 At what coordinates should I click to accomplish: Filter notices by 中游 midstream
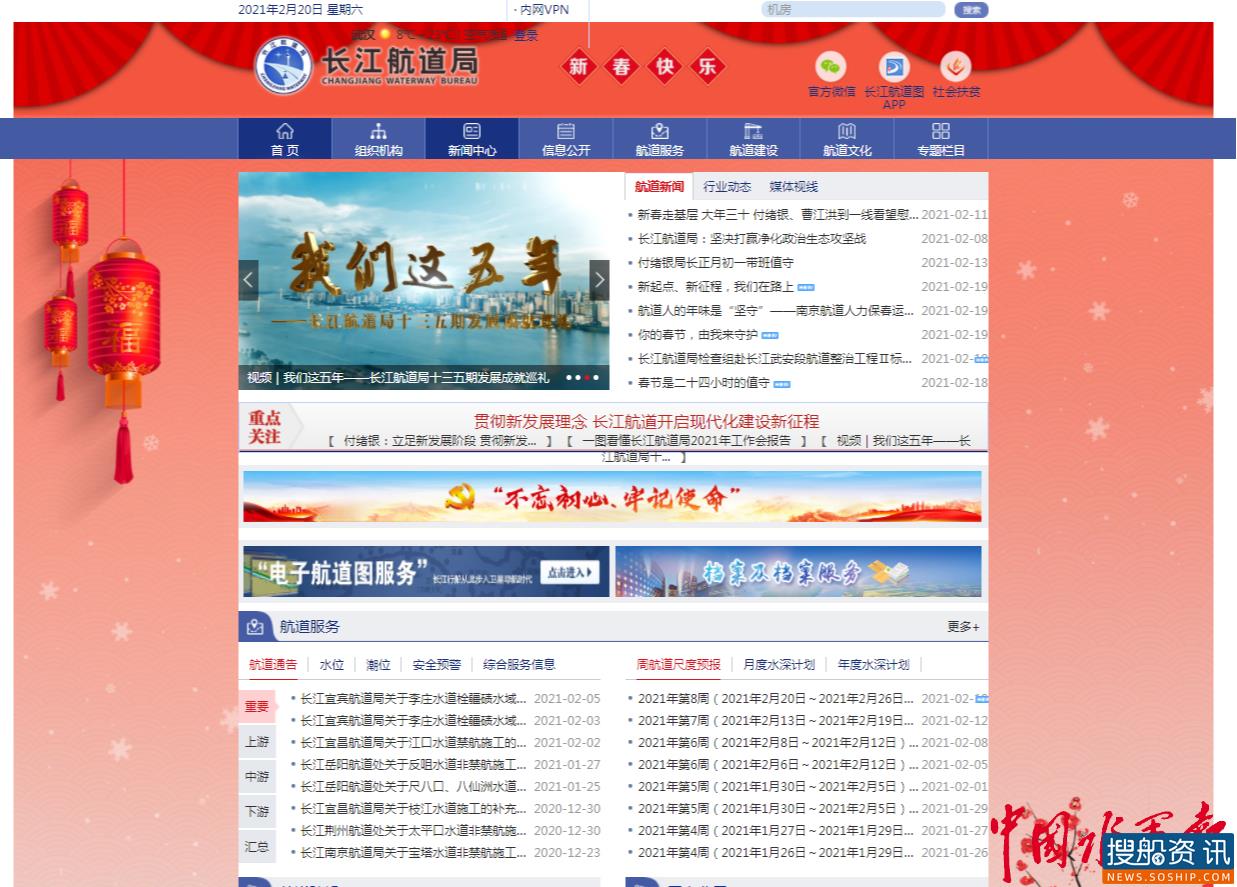pos(257,777)
